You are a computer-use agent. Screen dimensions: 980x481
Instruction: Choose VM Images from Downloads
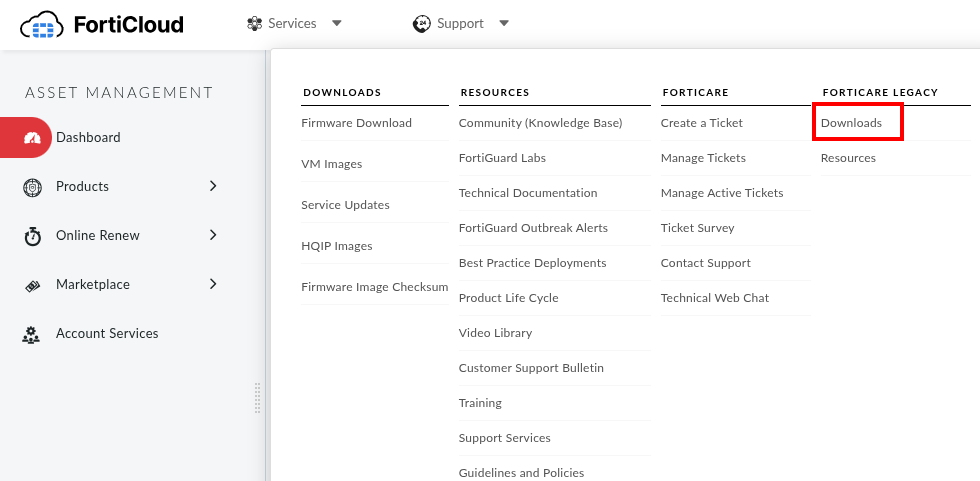coord(331,164)
